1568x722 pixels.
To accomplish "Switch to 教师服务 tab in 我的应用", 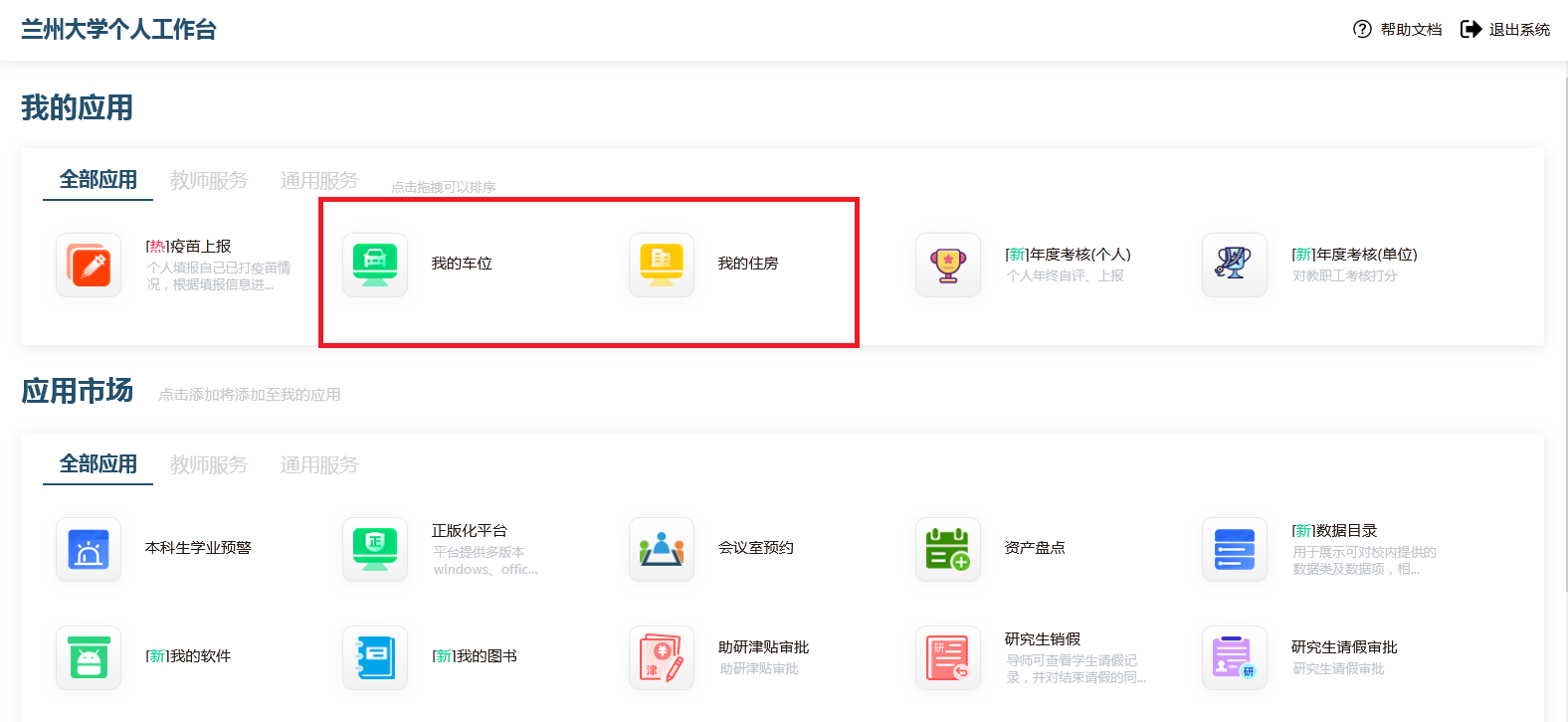I will [x=208, y=180].
